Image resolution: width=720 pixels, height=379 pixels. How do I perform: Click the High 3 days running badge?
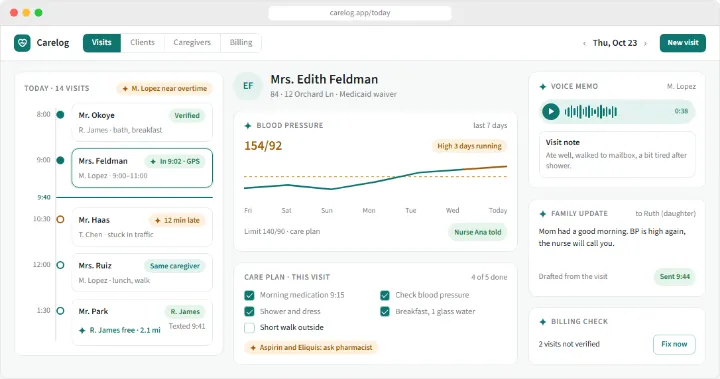click(469, 146)
